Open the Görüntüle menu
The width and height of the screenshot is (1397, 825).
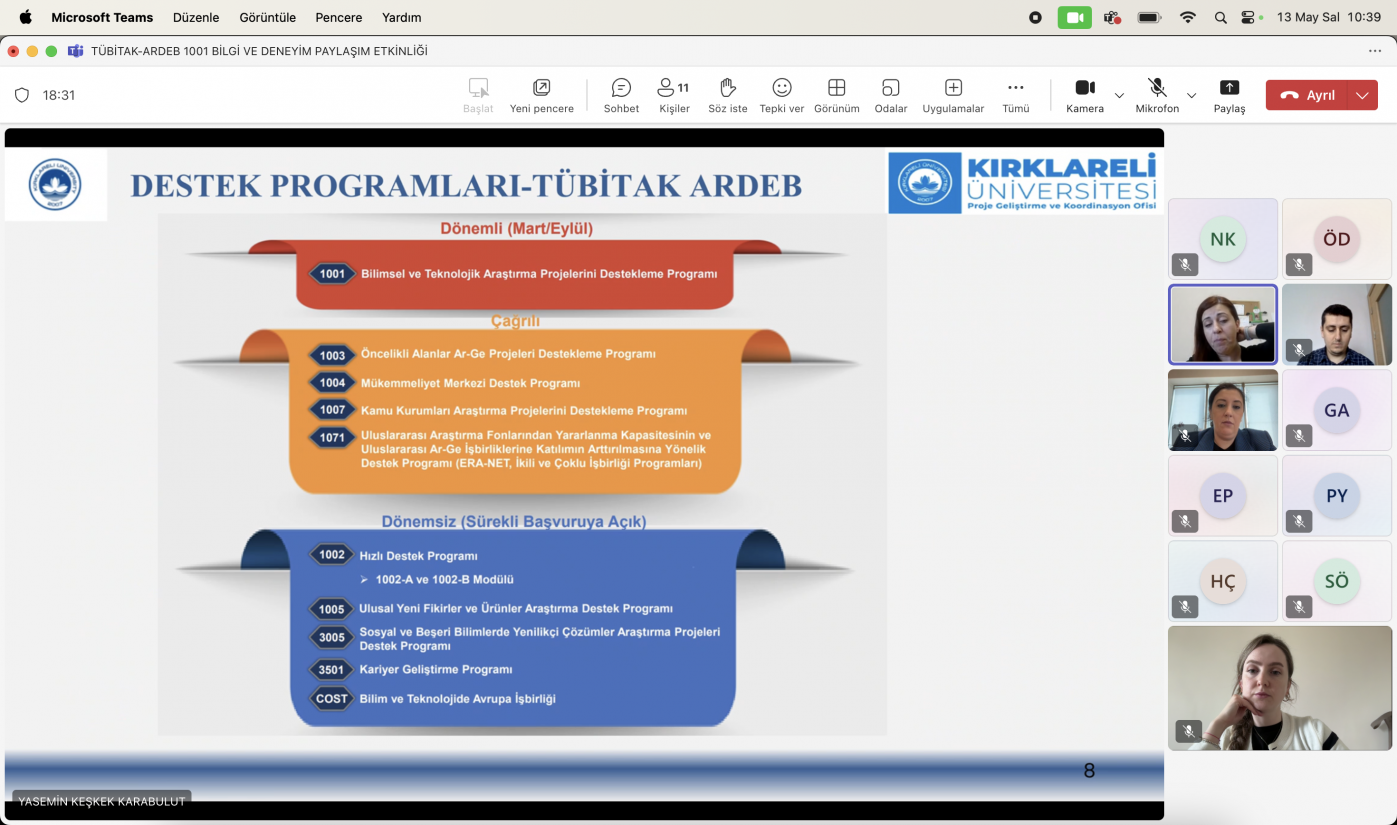(268, 17)
